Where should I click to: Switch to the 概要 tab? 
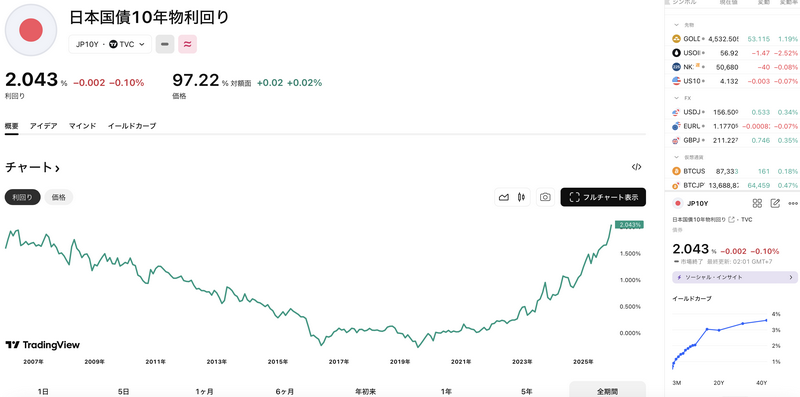coord(12,126)
